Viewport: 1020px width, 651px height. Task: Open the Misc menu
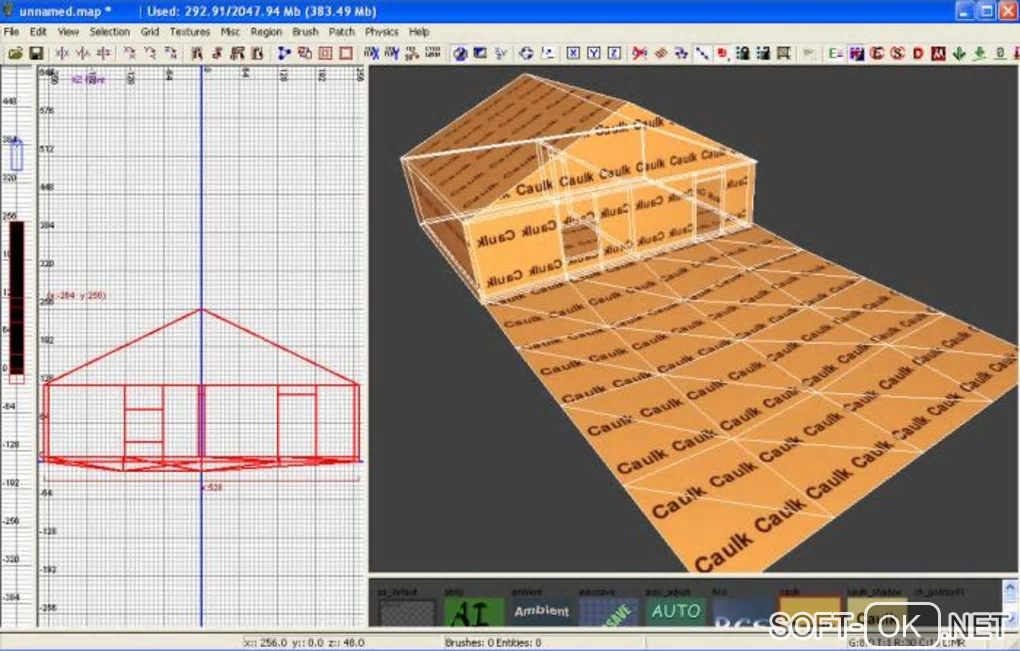click(x=230, y=31)
